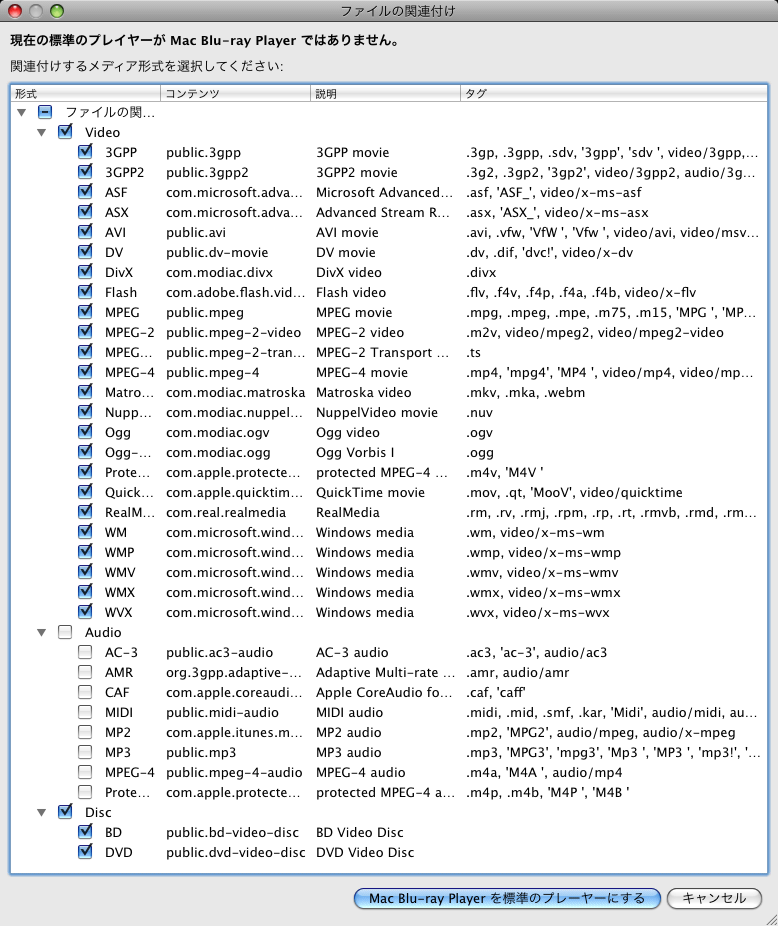Select the '.divx' tag cell
778x926 pixels.
pos(481,273)
